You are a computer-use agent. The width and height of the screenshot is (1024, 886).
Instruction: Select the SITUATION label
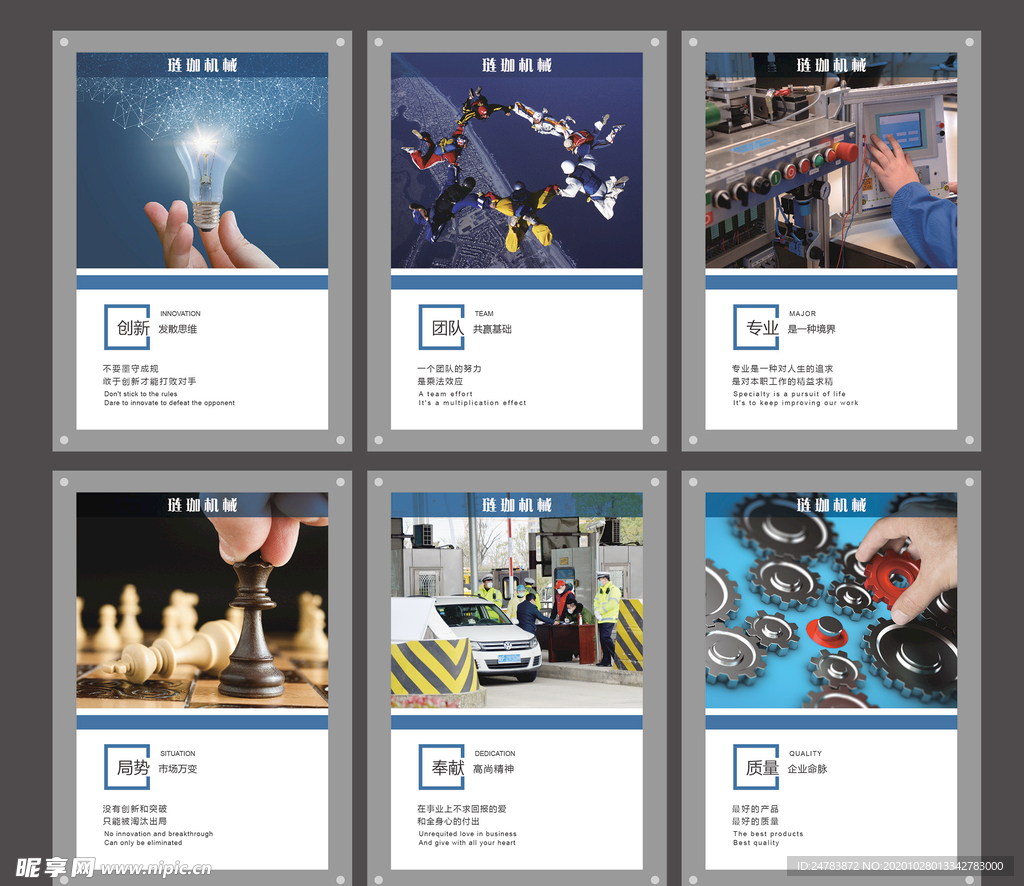pyautogui.click(x=178, y=753)
